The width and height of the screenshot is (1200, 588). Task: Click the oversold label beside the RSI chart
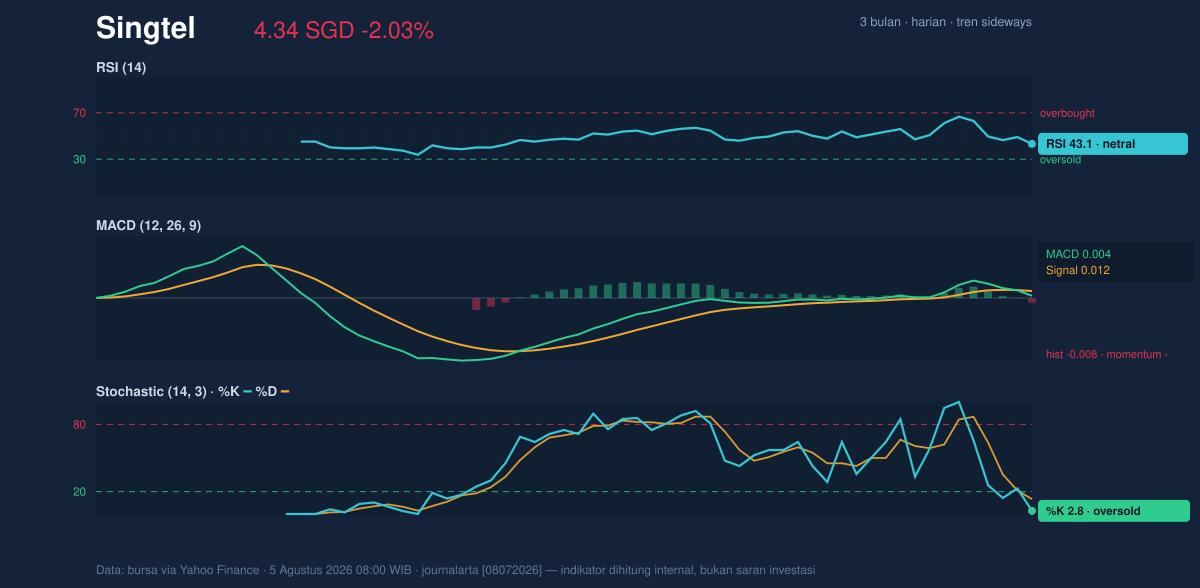1060,160
